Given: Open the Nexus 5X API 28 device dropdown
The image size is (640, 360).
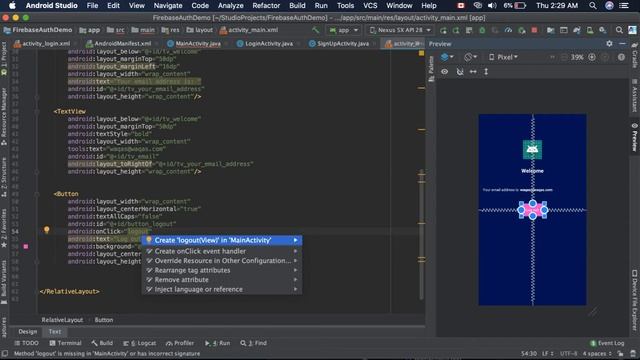Looking at the screenshot, I should (x=400, y=30).
